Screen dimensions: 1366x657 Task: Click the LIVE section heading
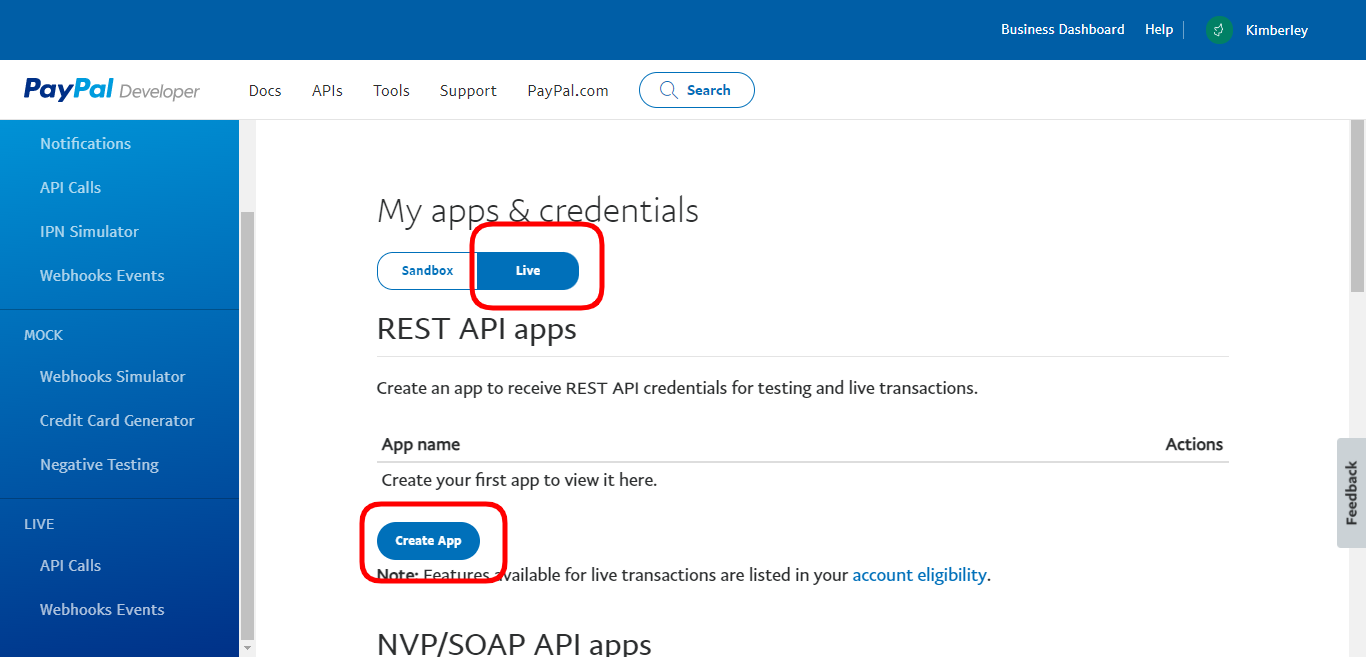tap(39, 525)
